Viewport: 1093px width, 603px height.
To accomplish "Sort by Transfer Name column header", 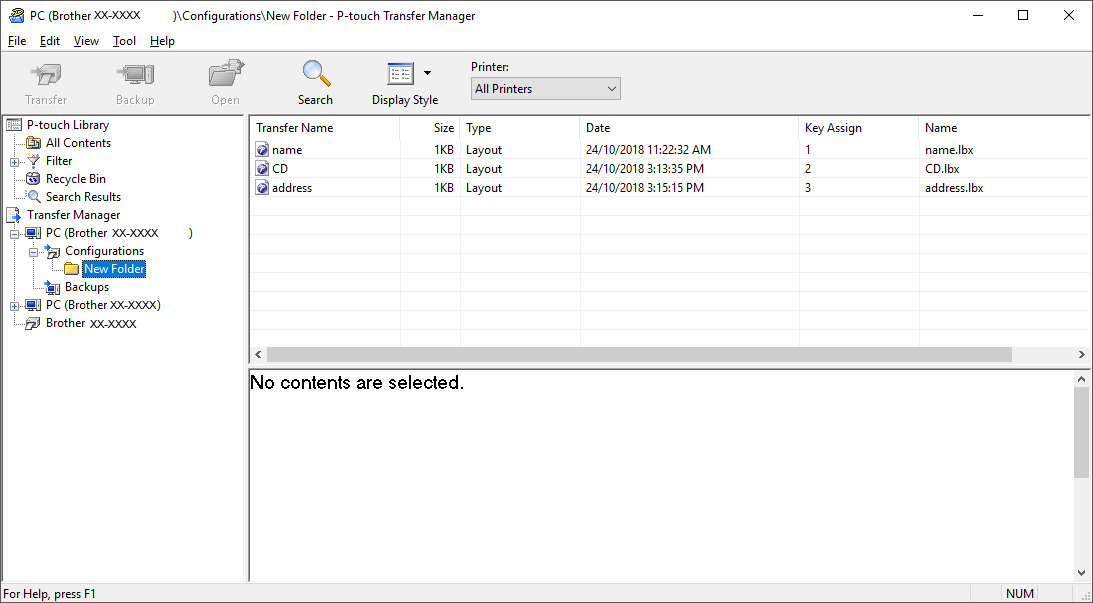I will click(295, 128).
